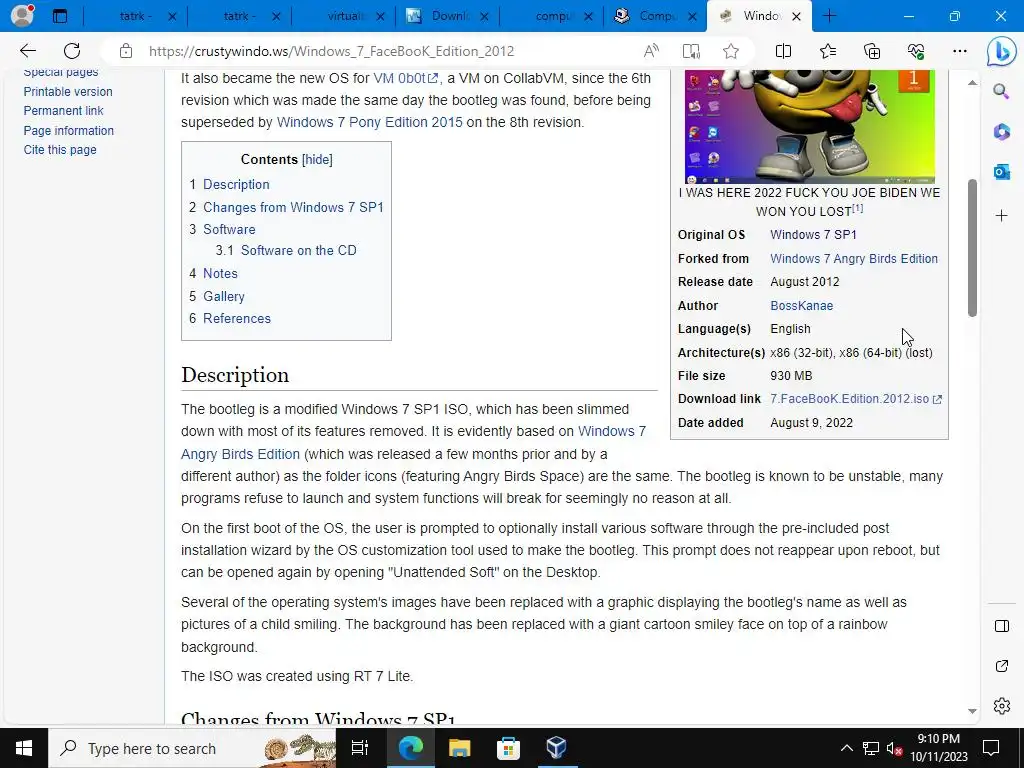Open Microsoft 365 in sidebar
Image resolution: width=1024 pixels, height=768 pixels.
(x=1001, y=132)
